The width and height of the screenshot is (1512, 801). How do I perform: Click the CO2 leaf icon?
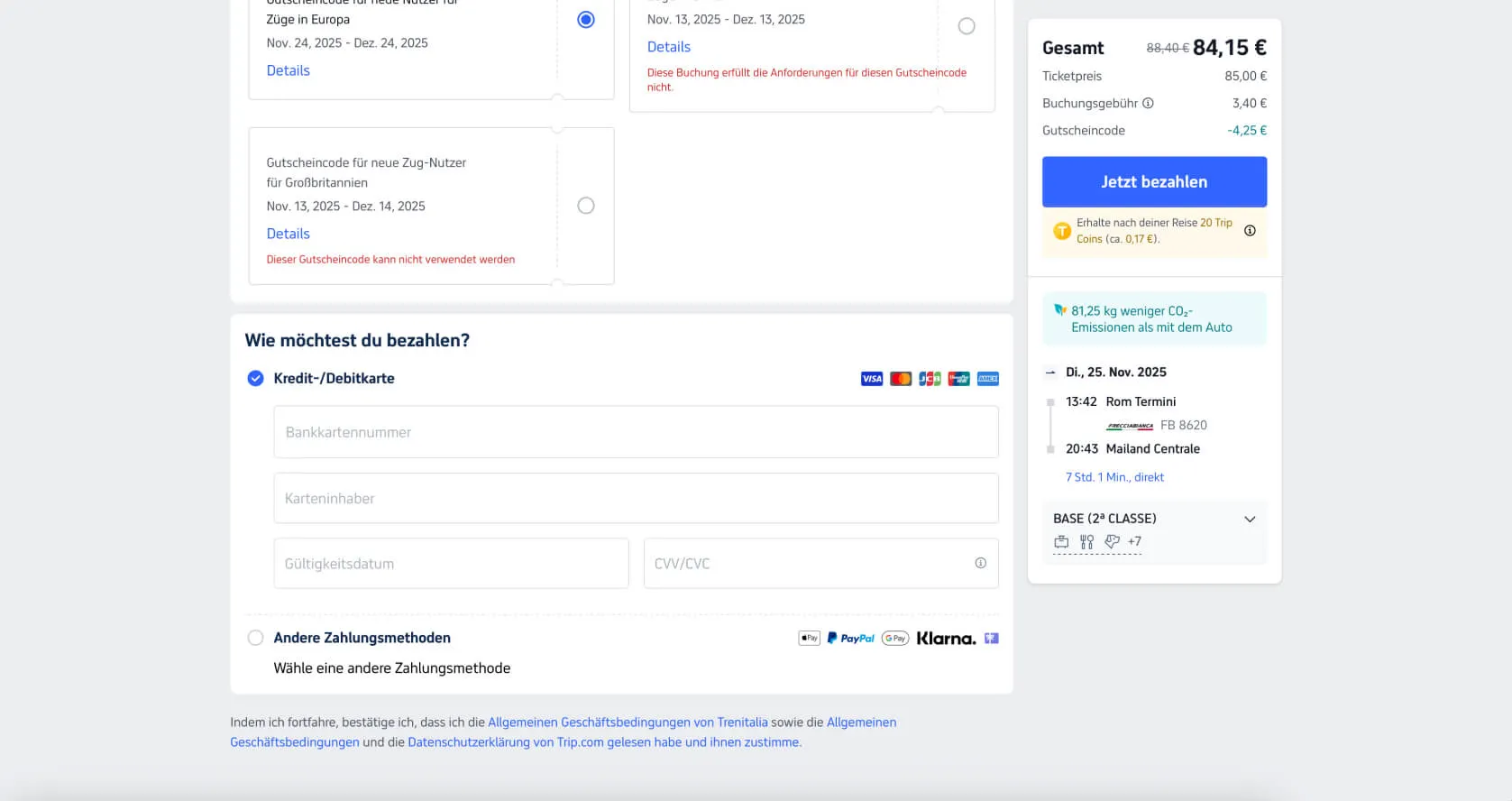1060,310
